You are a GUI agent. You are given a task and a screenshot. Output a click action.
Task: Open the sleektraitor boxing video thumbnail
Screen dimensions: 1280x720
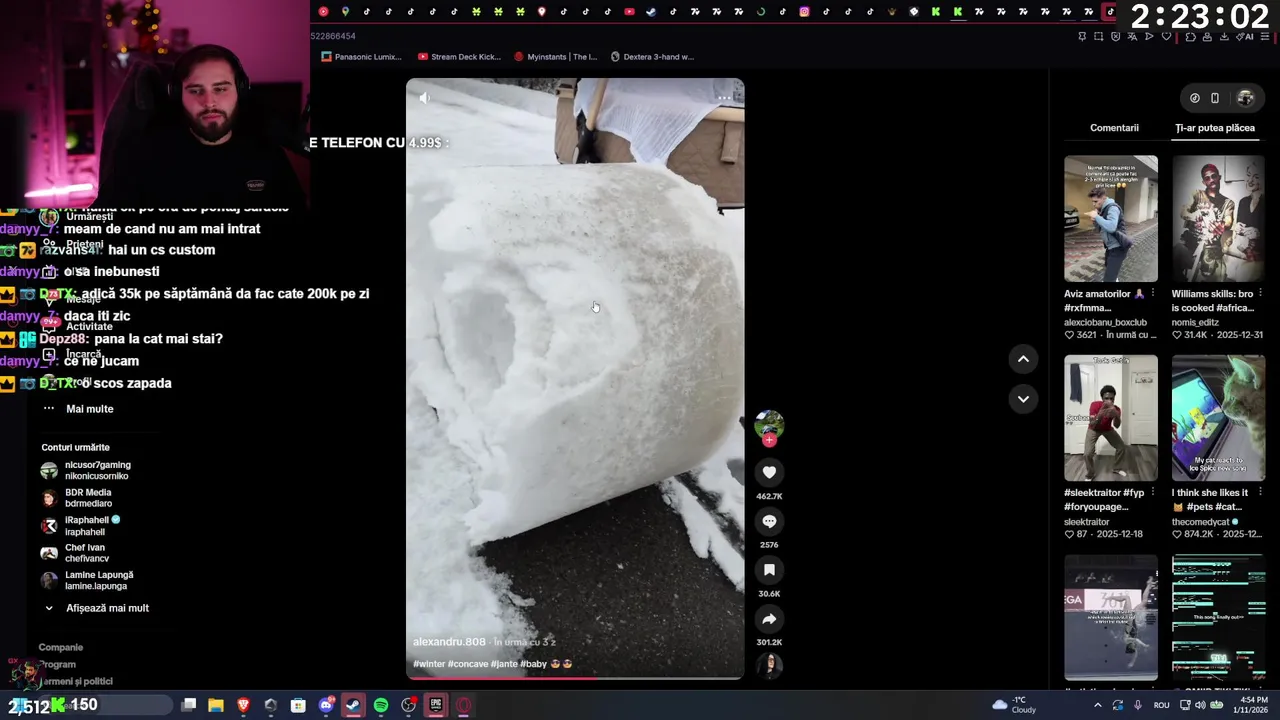click(x=1111, y=418)
